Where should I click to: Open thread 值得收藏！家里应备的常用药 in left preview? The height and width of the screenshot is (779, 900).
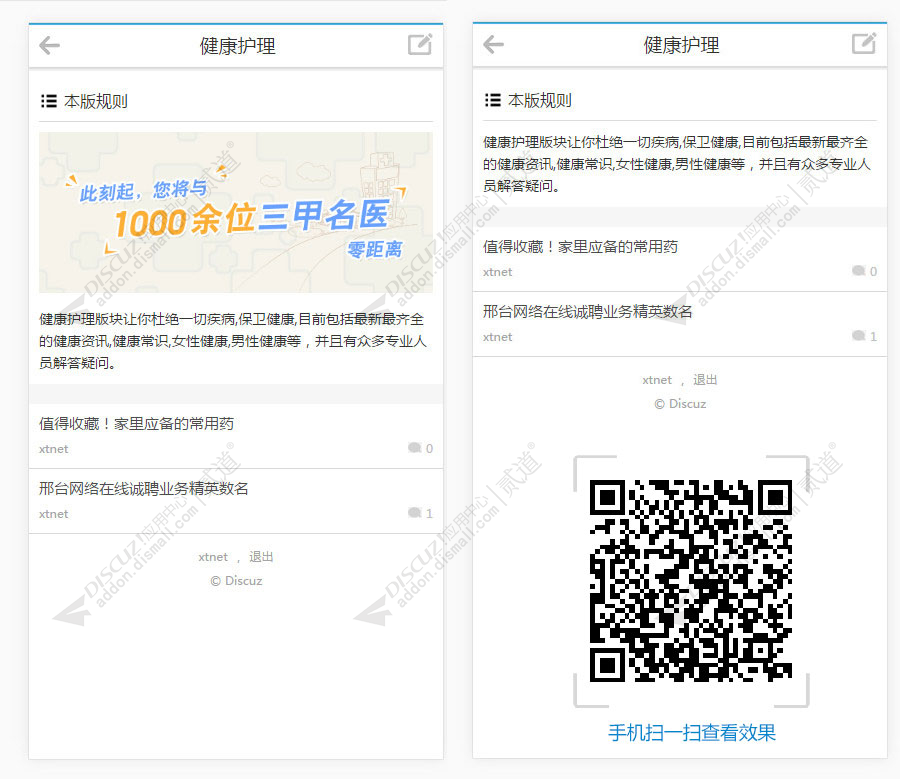[x=137, y=424]
